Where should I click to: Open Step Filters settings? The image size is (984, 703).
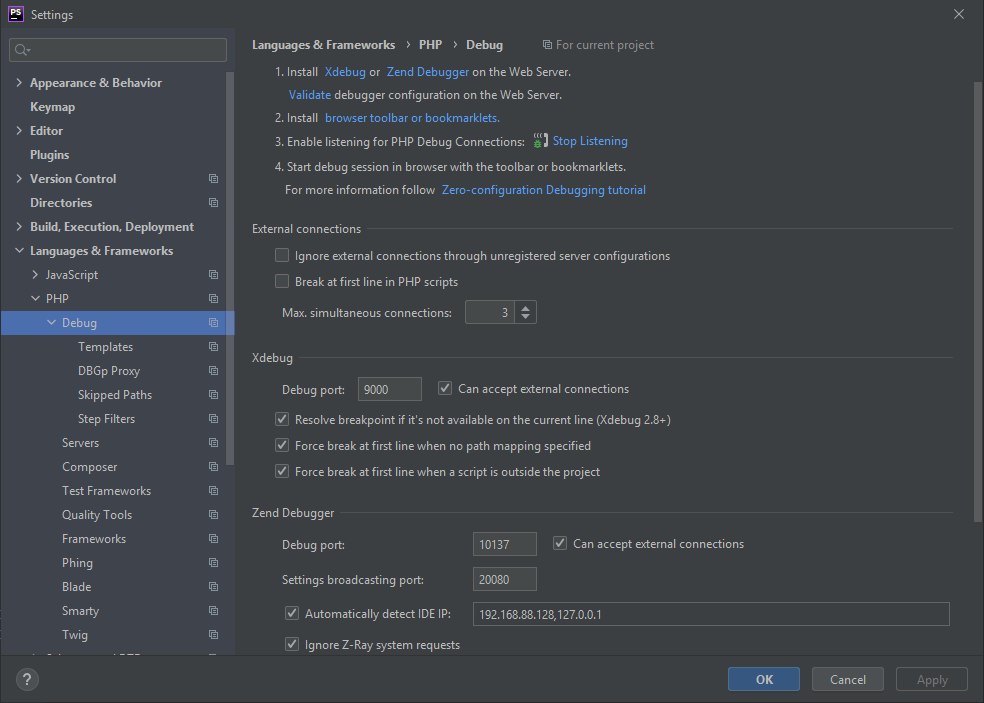106,419
